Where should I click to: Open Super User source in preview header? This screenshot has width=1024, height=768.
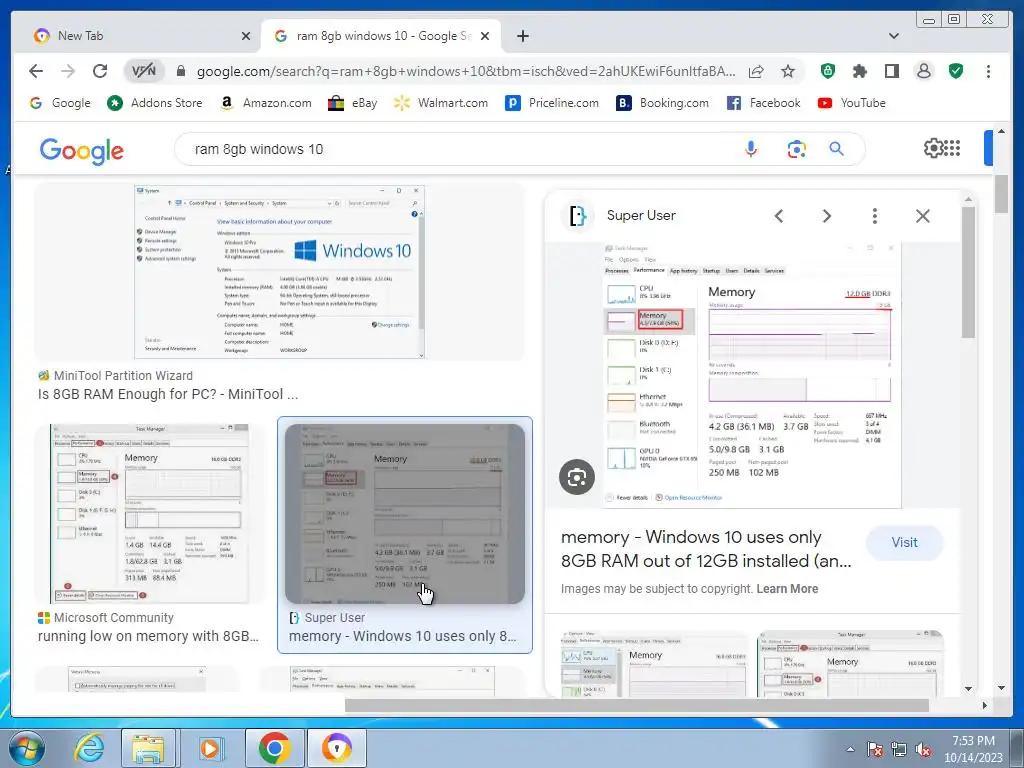(x=619, y=216)
